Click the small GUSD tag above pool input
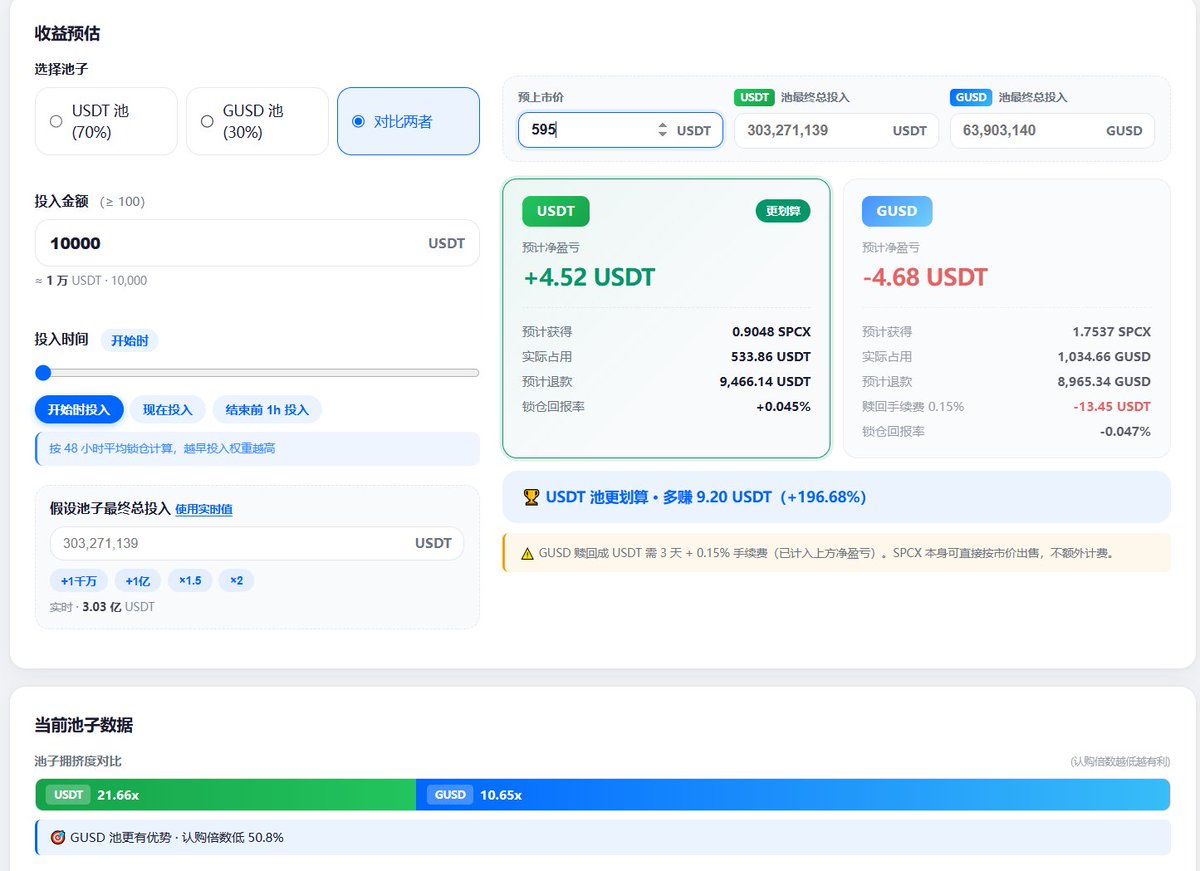The width and height of the screenshot is (1200, 871). [x=971, y=97]
